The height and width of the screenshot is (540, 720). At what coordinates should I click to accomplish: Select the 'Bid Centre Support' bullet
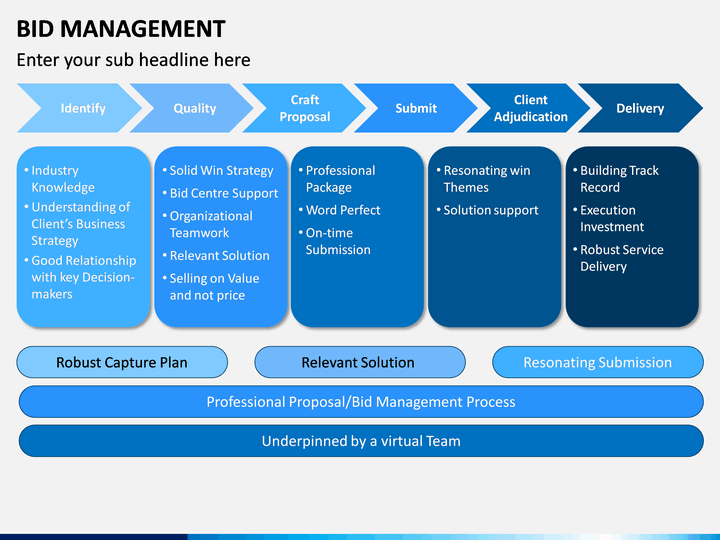point(220,193)
